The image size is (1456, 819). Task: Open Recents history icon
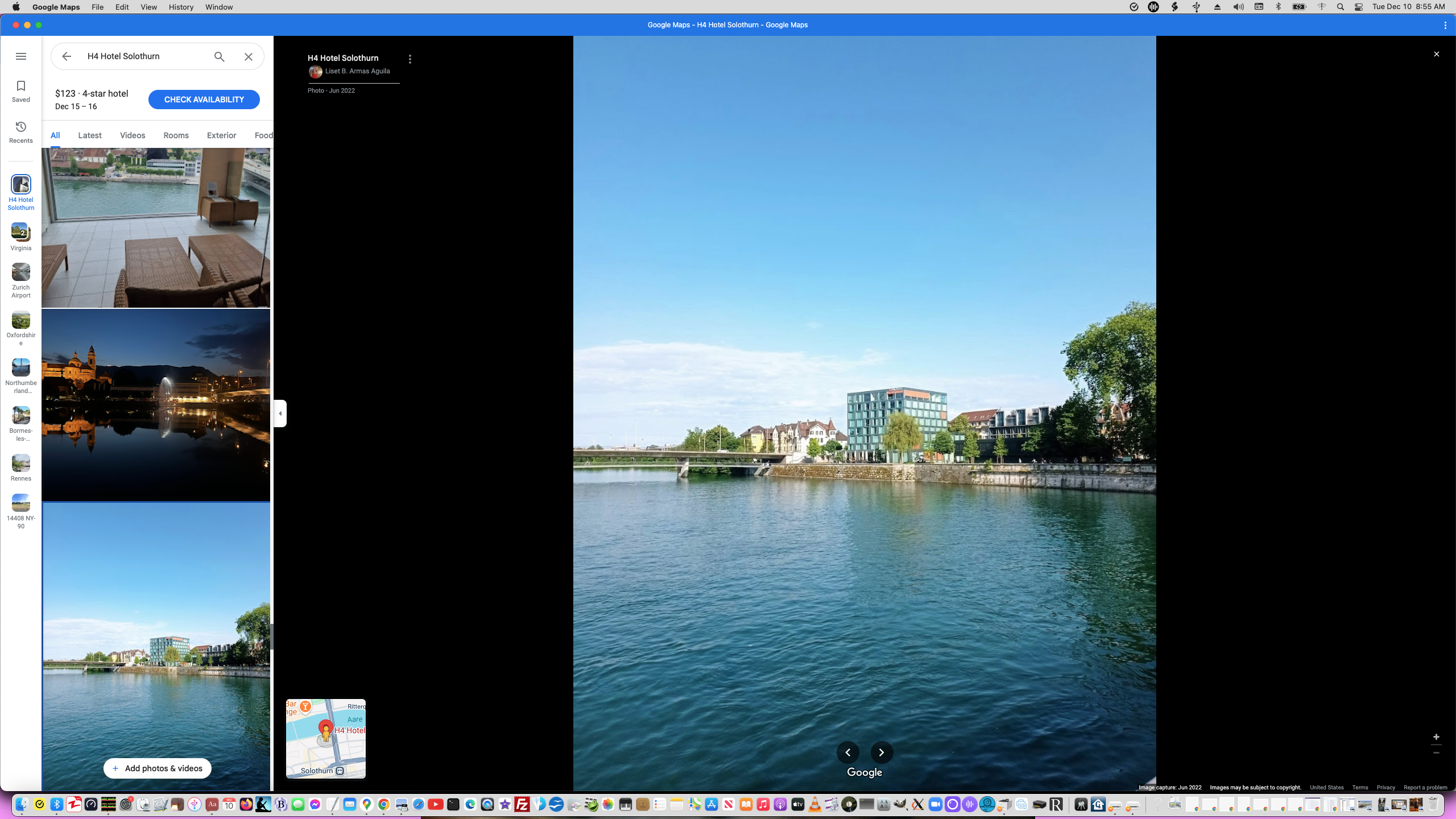21,127
